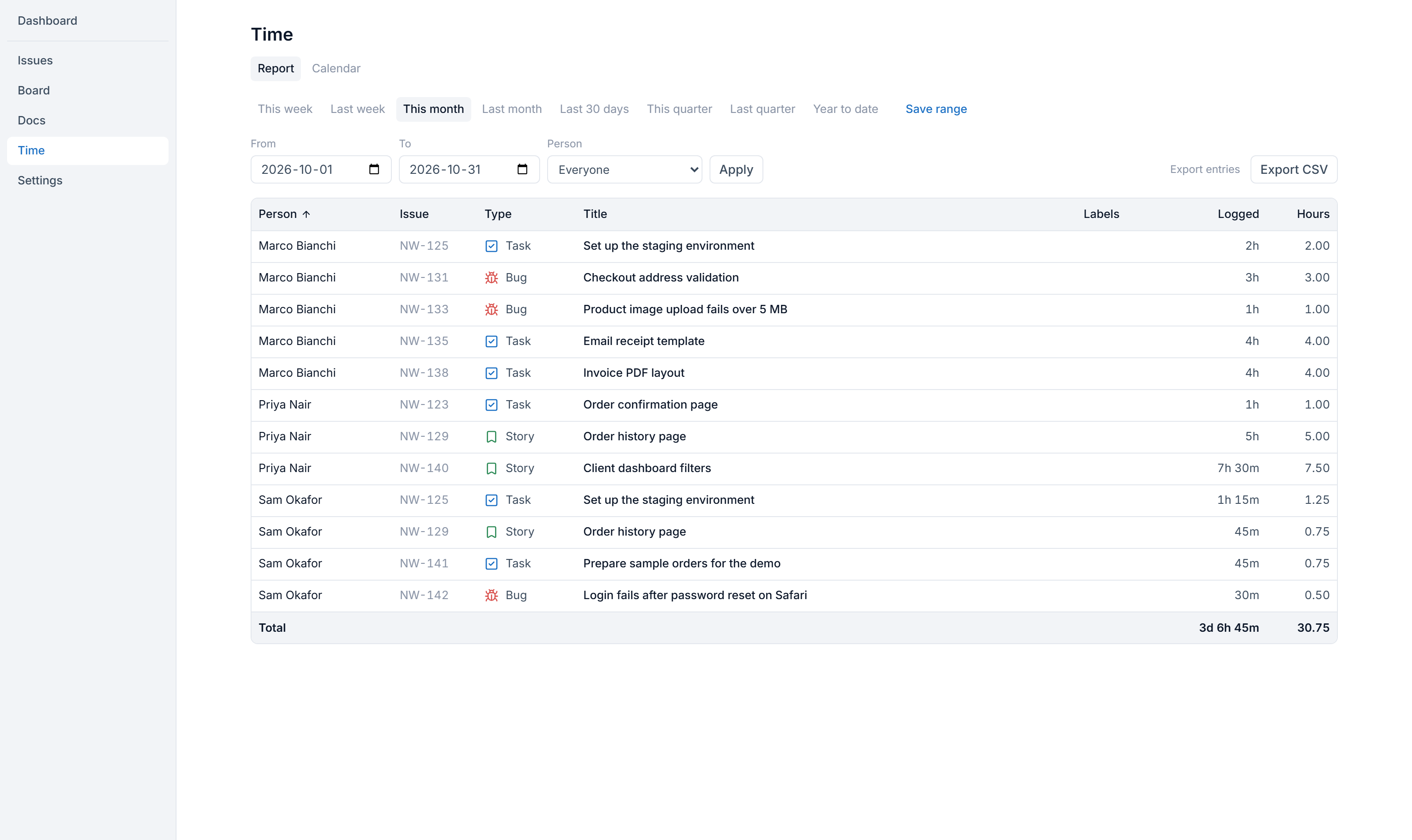Click the Task icon on NW-138 row
This screenshot has width=1412, height=840.
(x=492, y=373)
